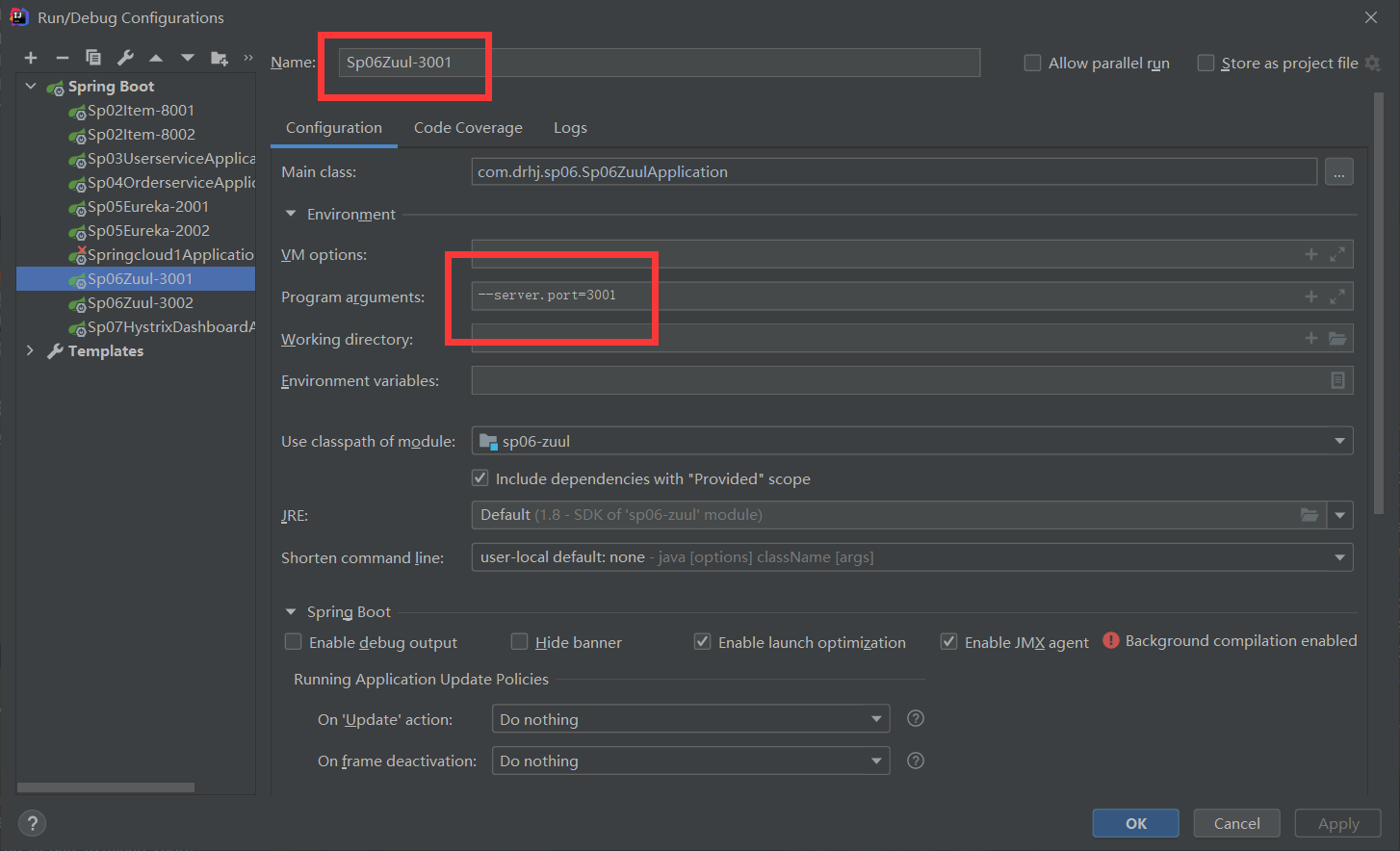Open help for frame deactivation

[916, 761]
